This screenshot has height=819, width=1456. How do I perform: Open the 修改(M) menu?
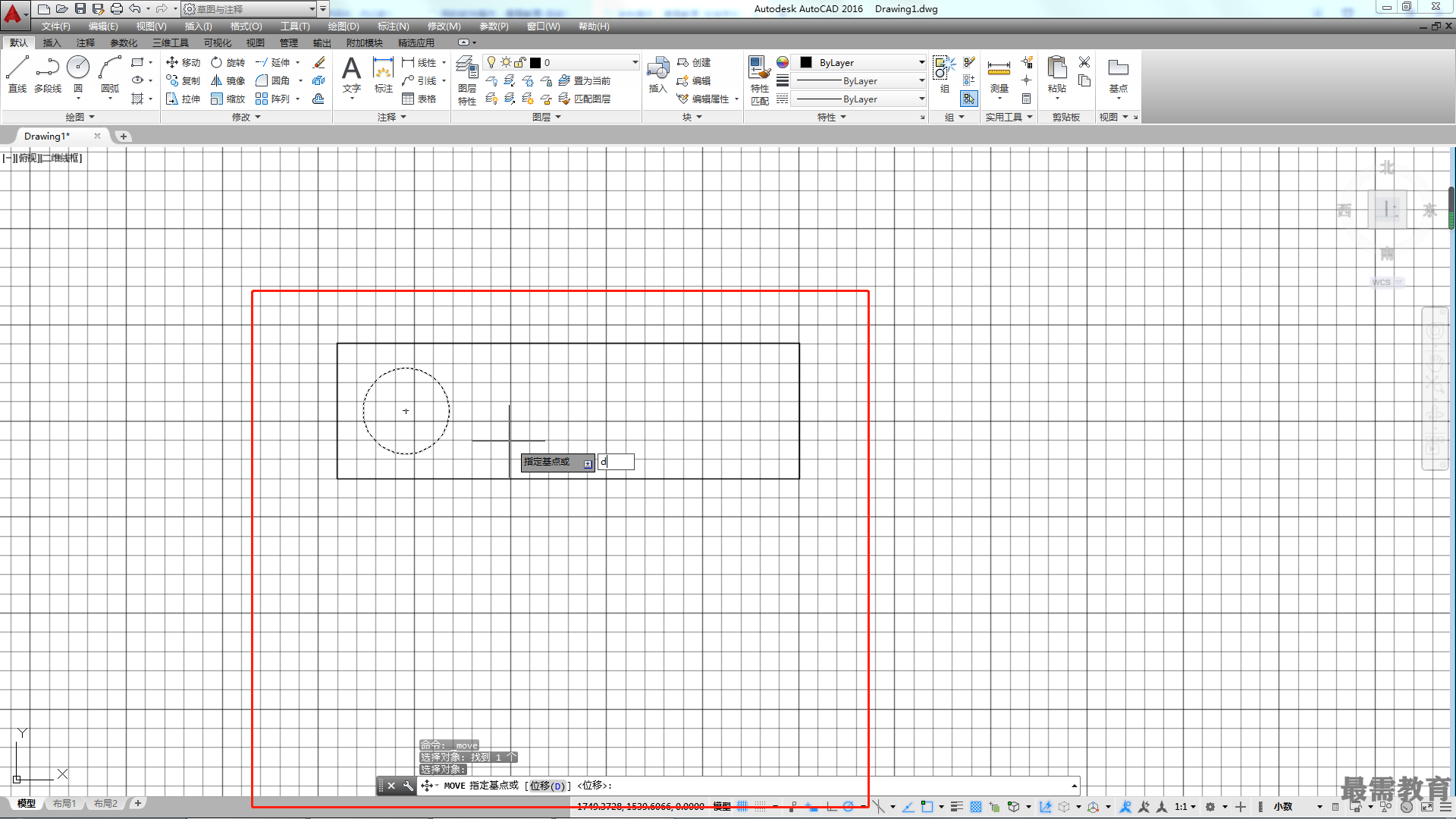tap(444, 26)
